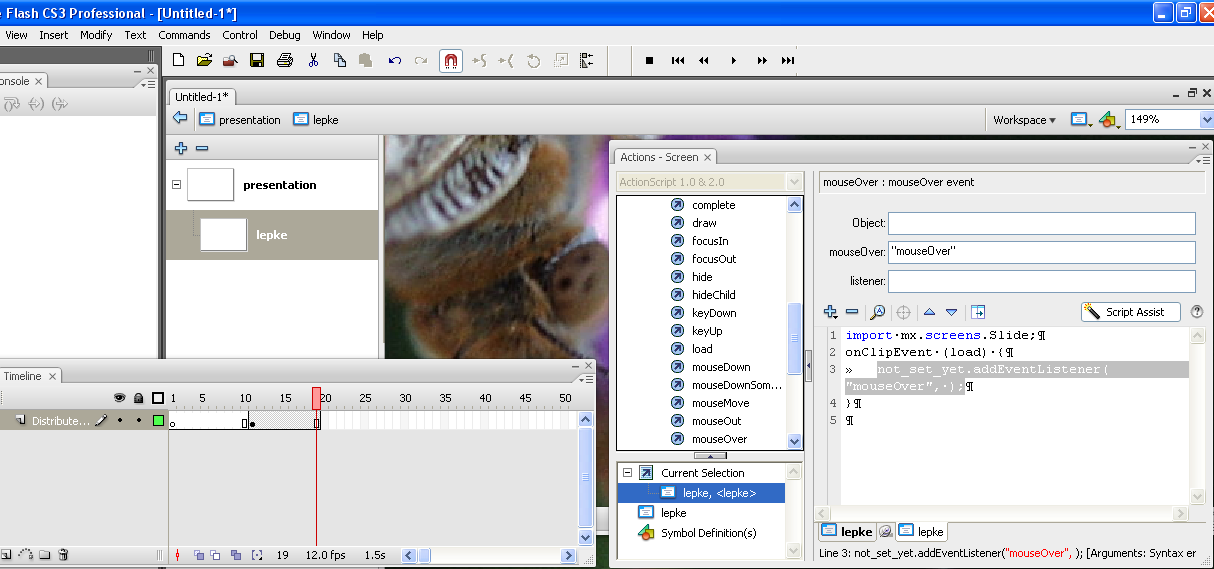Add a screen with the plus icon
This screenshot has height=569, width=1214.
[x=181, y=148]
